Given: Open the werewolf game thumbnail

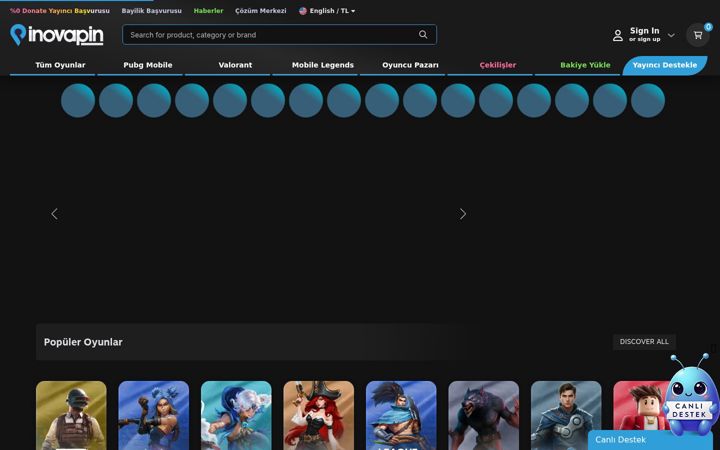Looking at the screenshot, I should point(484,415).
